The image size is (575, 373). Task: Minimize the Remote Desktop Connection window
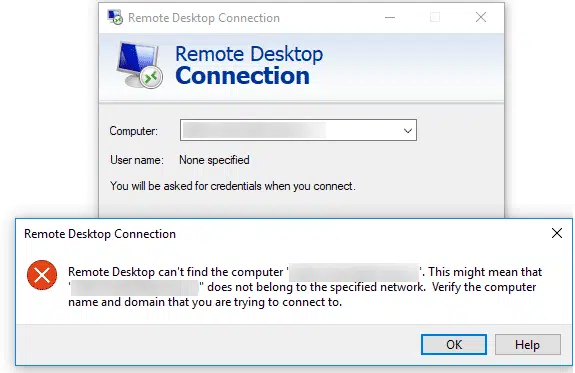390,17
